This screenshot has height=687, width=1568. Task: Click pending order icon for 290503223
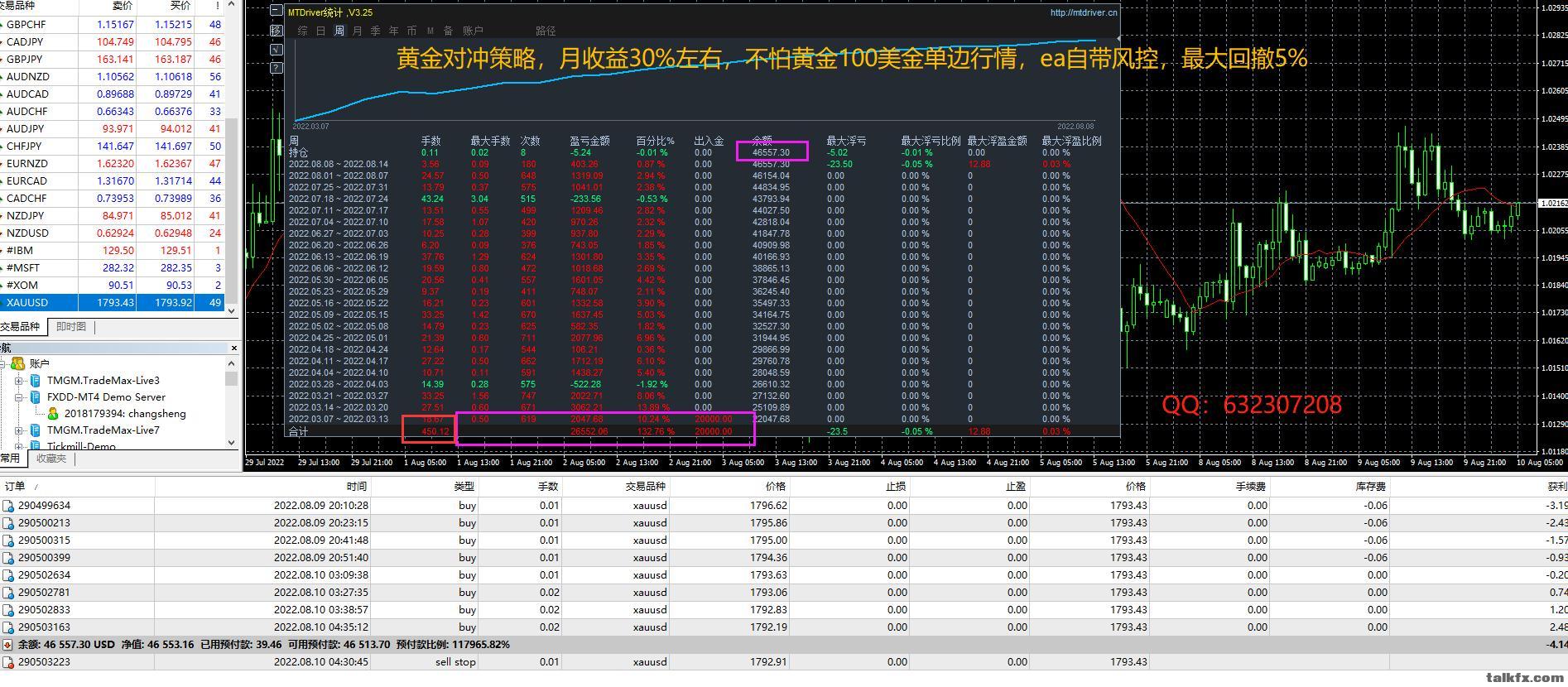[x=8, y=662]
